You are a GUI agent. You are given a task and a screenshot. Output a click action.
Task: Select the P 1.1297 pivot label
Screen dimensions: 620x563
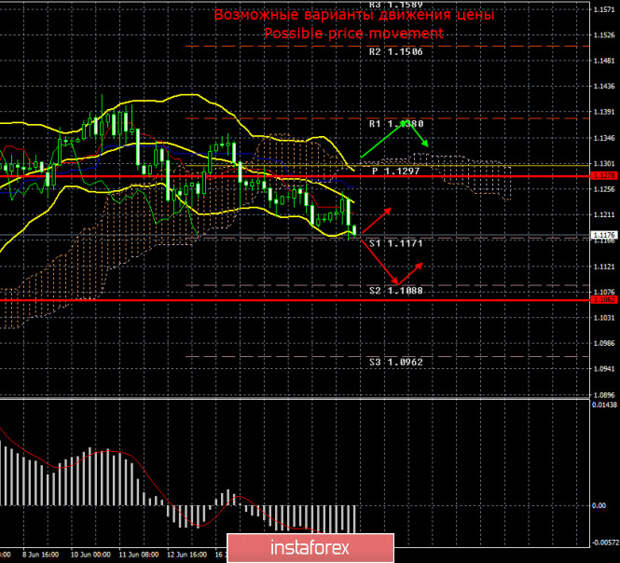point(396,171)
